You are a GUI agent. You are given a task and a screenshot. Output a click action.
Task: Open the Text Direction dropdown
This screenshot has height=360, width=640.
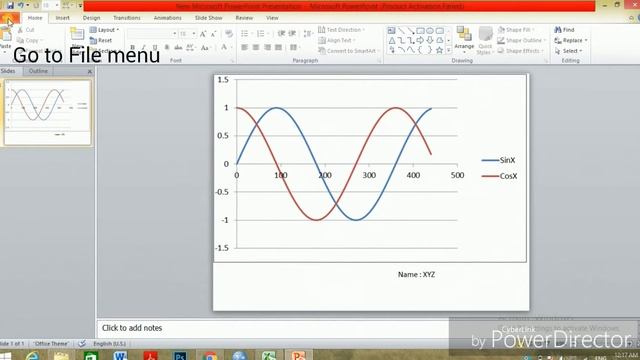[x=341, y=30]
